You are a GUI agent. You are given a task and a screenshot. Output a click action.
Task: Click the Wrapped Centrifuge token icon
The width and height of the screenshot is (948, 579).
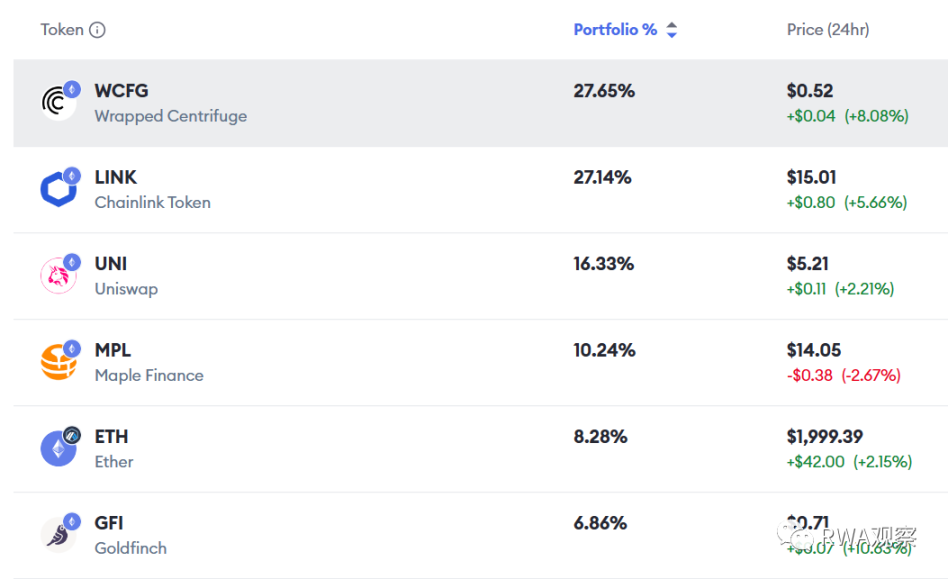[x=58, y=102]
